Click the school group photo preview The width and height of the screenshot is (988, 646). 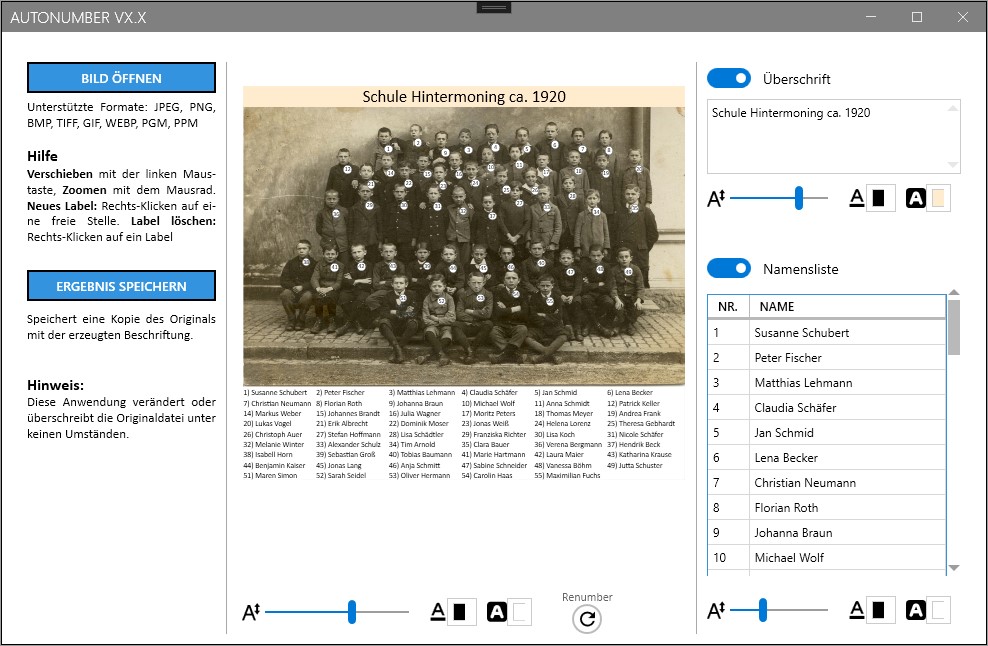point(464,246)
